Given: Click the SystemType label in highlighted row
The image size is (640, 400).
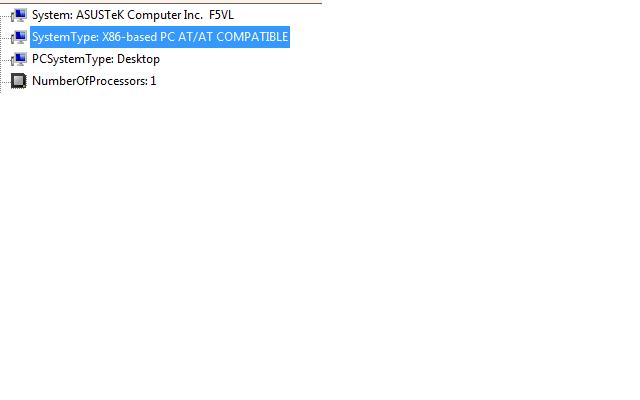Looking at the screenshot, I should 65,37.
